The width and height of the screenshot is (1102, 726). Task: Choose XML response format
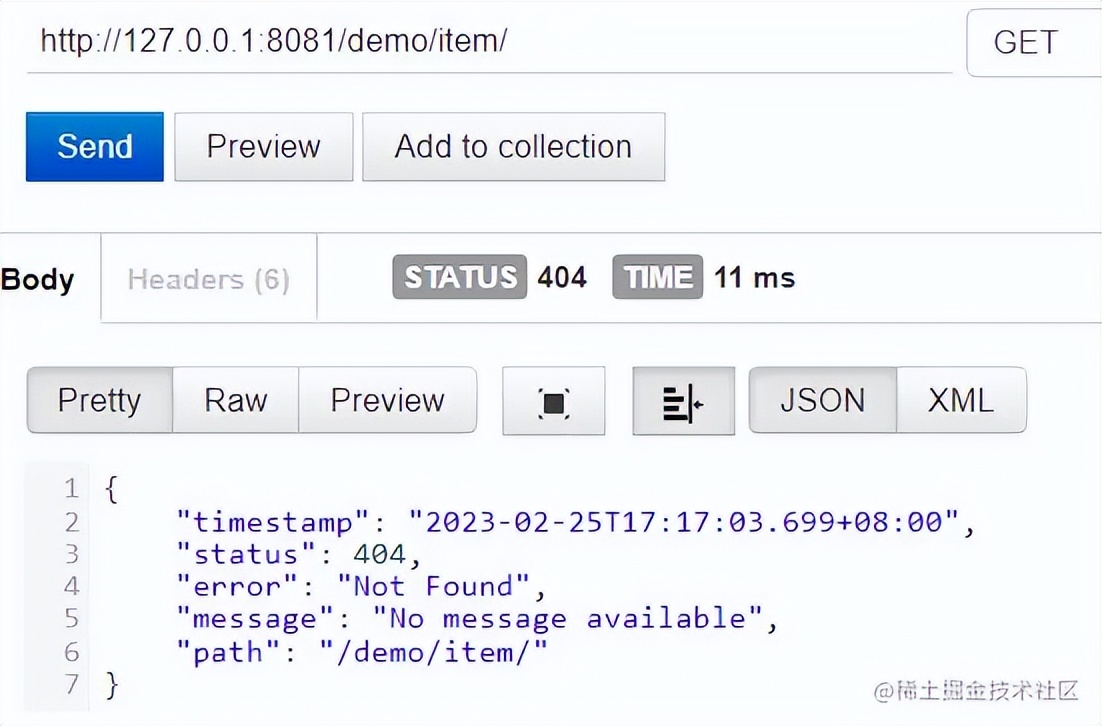pyautogui.click(x=960, y=401)
